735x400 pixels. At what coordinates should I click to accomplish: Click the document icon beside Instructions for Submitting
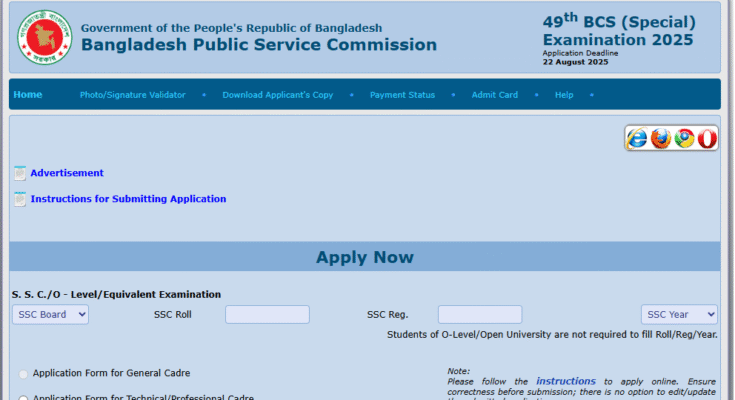point(20,199)
